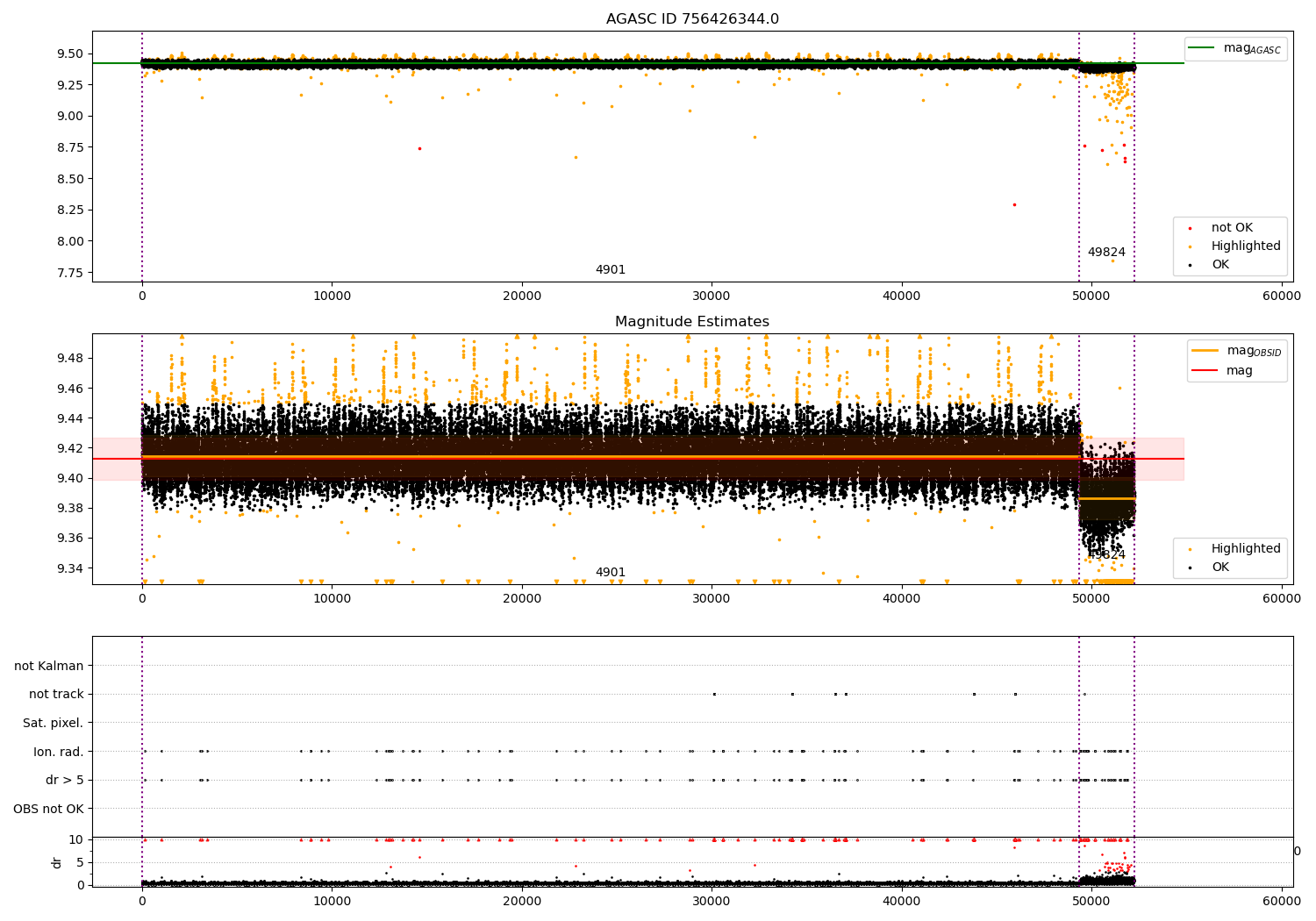Click the 9.25 y-axis tick label
The image size is (1316, 921).
[68, 85]
